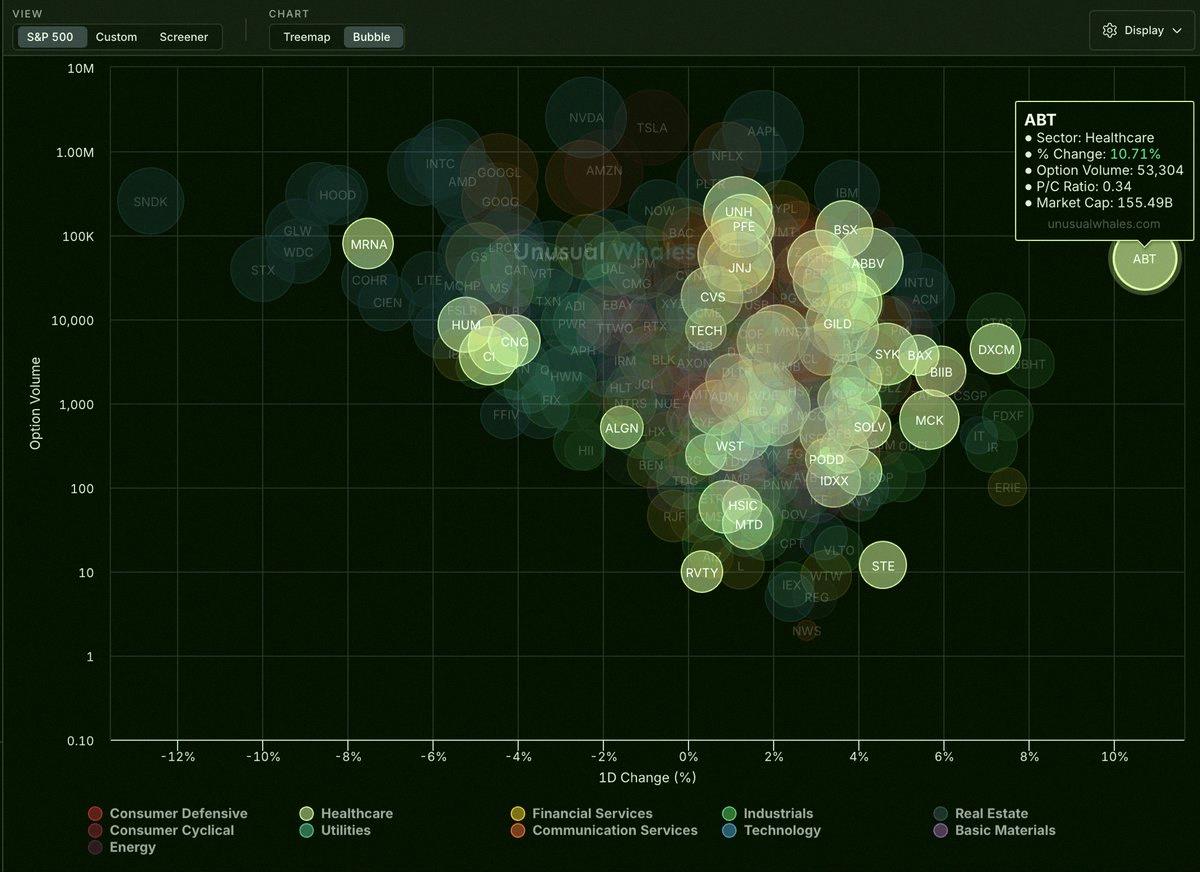Click the TECH bubble
Viewport: 1200px width, 872px height.
click(705, 331)
